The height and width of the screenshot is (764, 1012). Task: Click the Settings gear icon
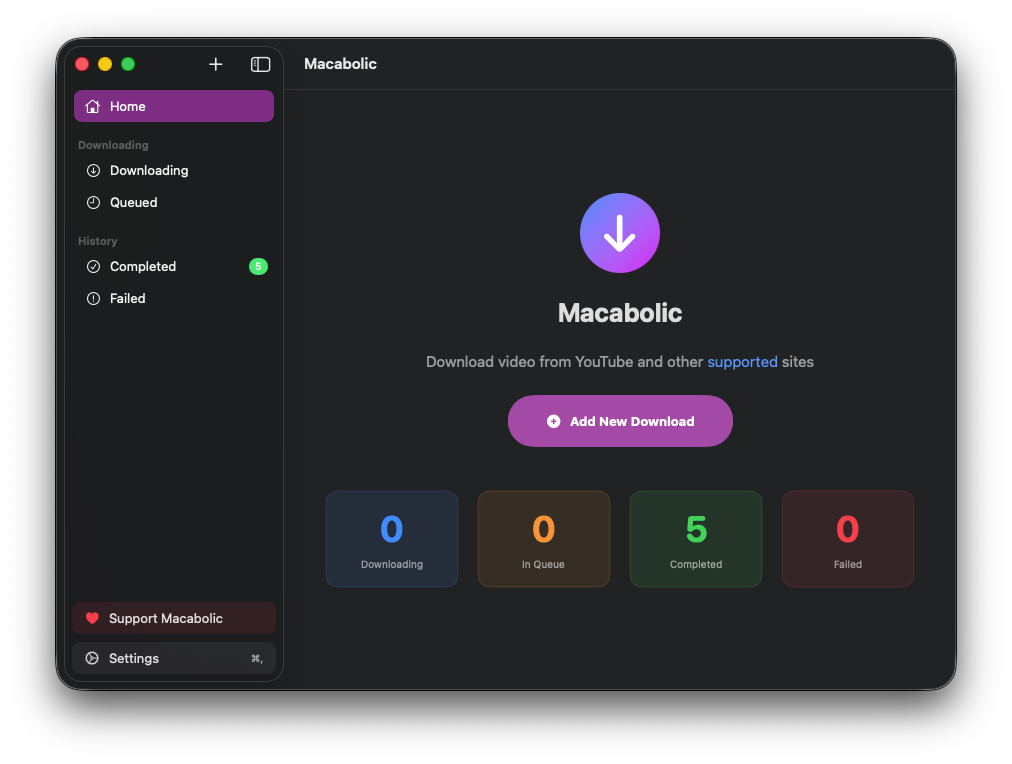pyautogui.click(x=92, y=658)
